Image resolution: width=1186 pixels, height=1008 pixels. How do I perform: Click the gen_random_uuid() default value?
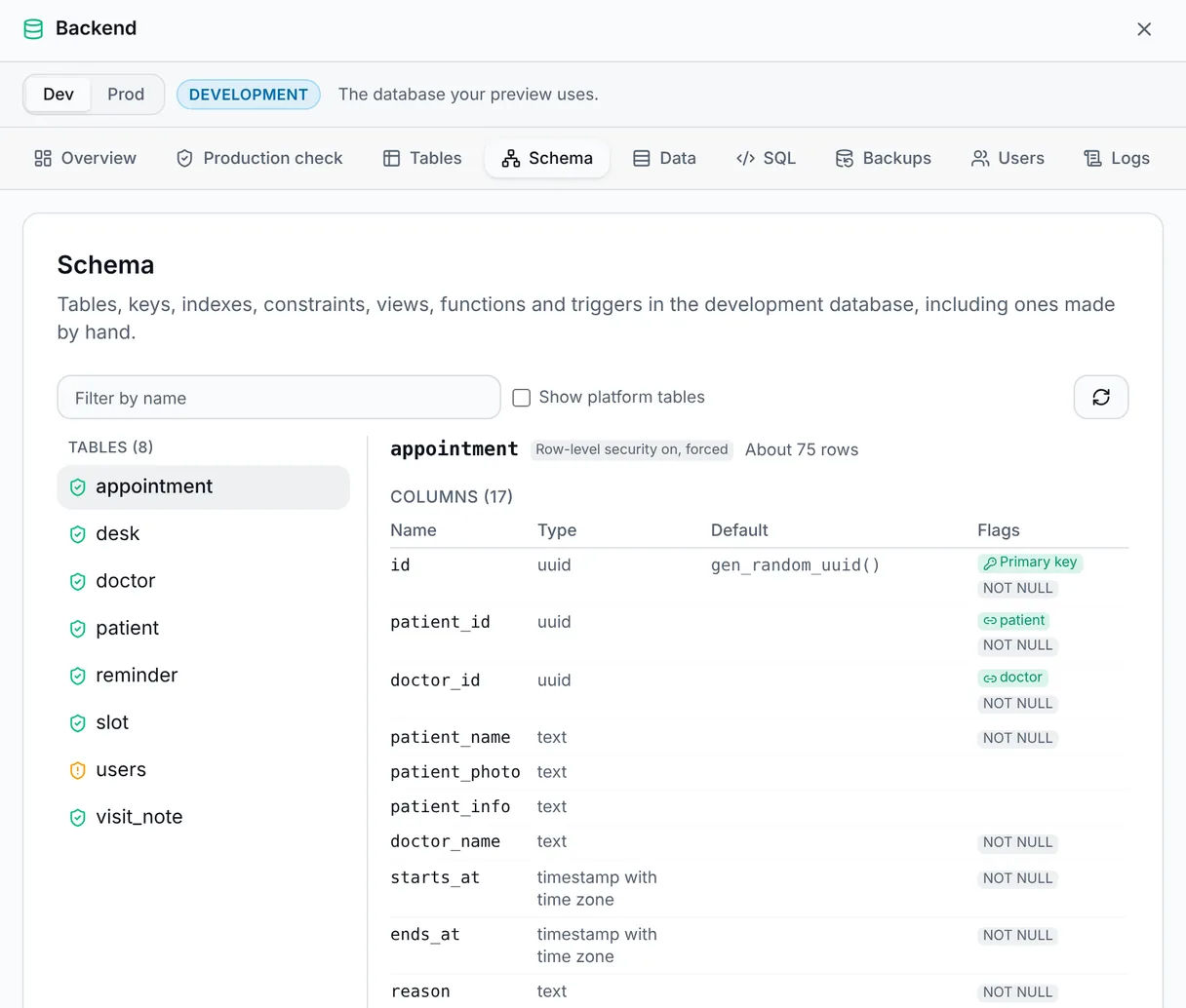coord(795,565)
